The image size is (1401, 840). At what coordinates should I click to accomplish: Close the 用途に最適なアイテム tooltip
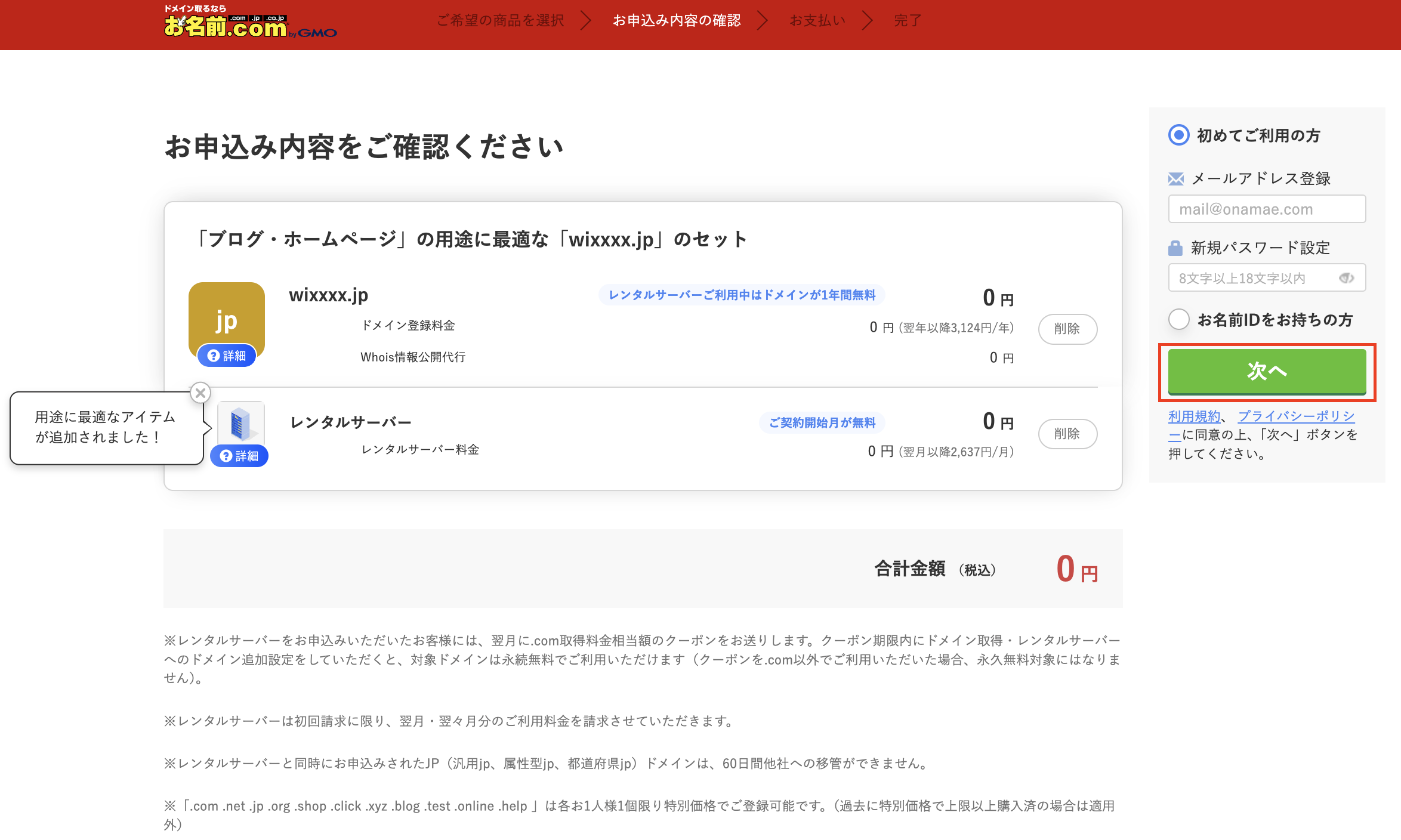[x=200, y=393]
